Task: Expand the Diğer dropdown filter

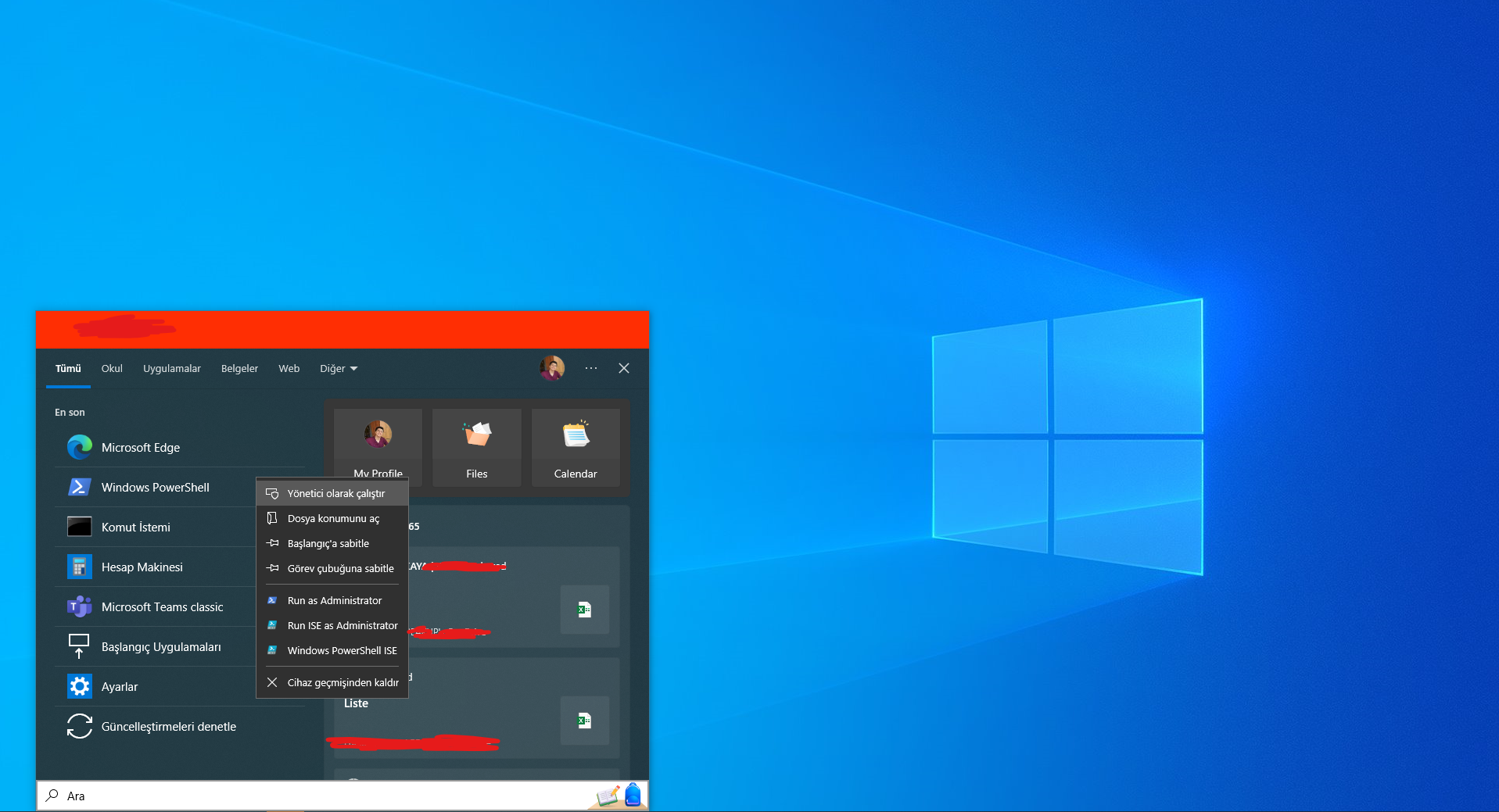Action: 338,369
